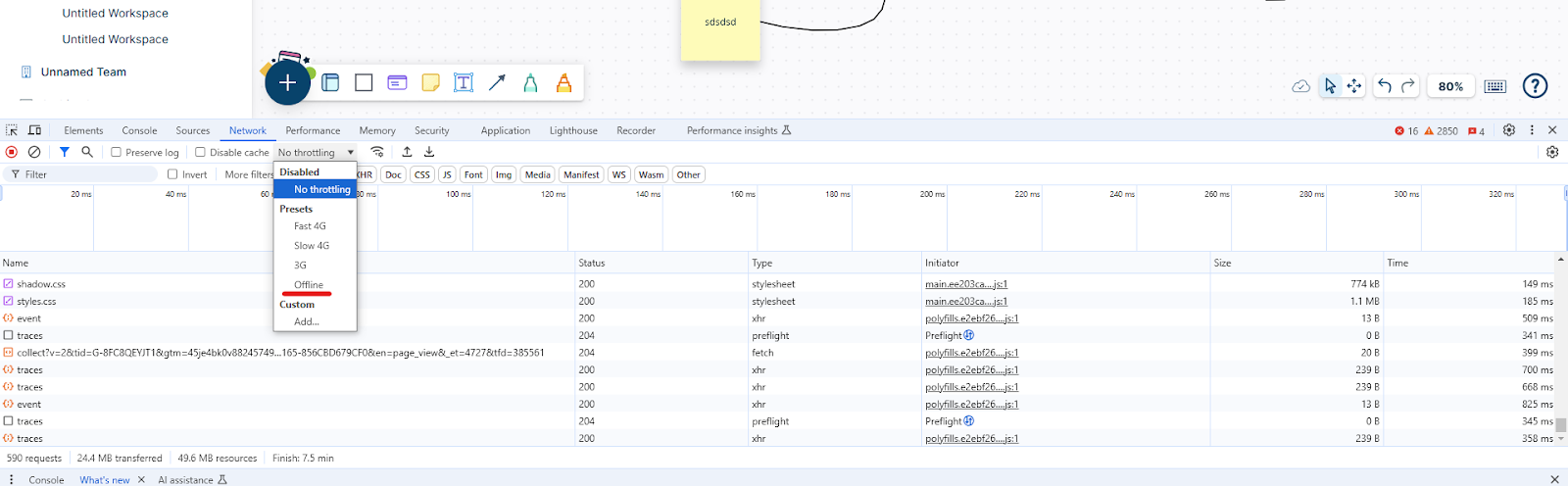Open keyboard shortcuts icon
The width and height of the screenshot is (1568, 486).
click(x=1494, y=86)
